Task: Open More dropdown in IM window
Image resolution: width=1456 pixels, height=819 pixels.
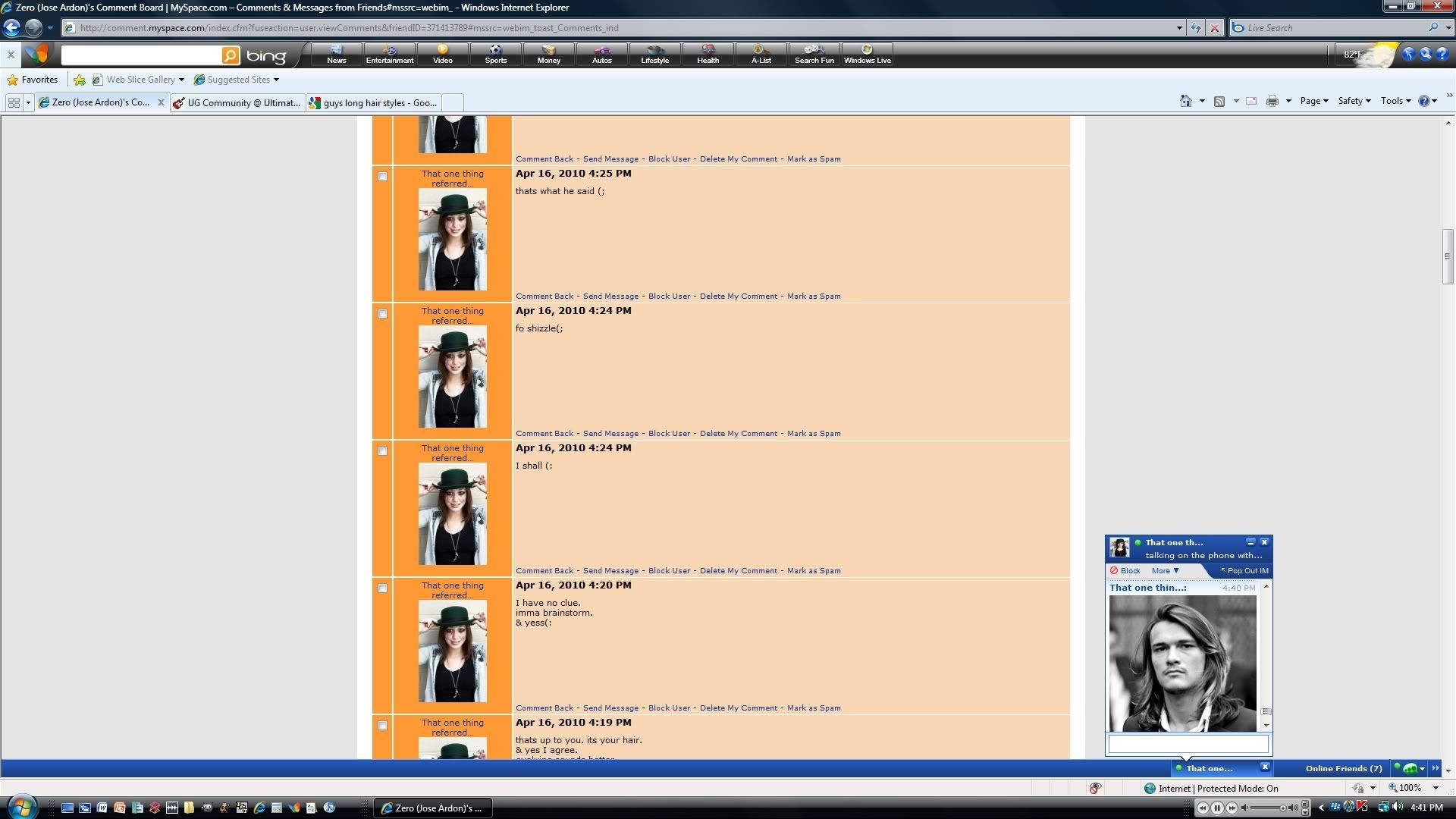Action: (x=1165, y=571)
